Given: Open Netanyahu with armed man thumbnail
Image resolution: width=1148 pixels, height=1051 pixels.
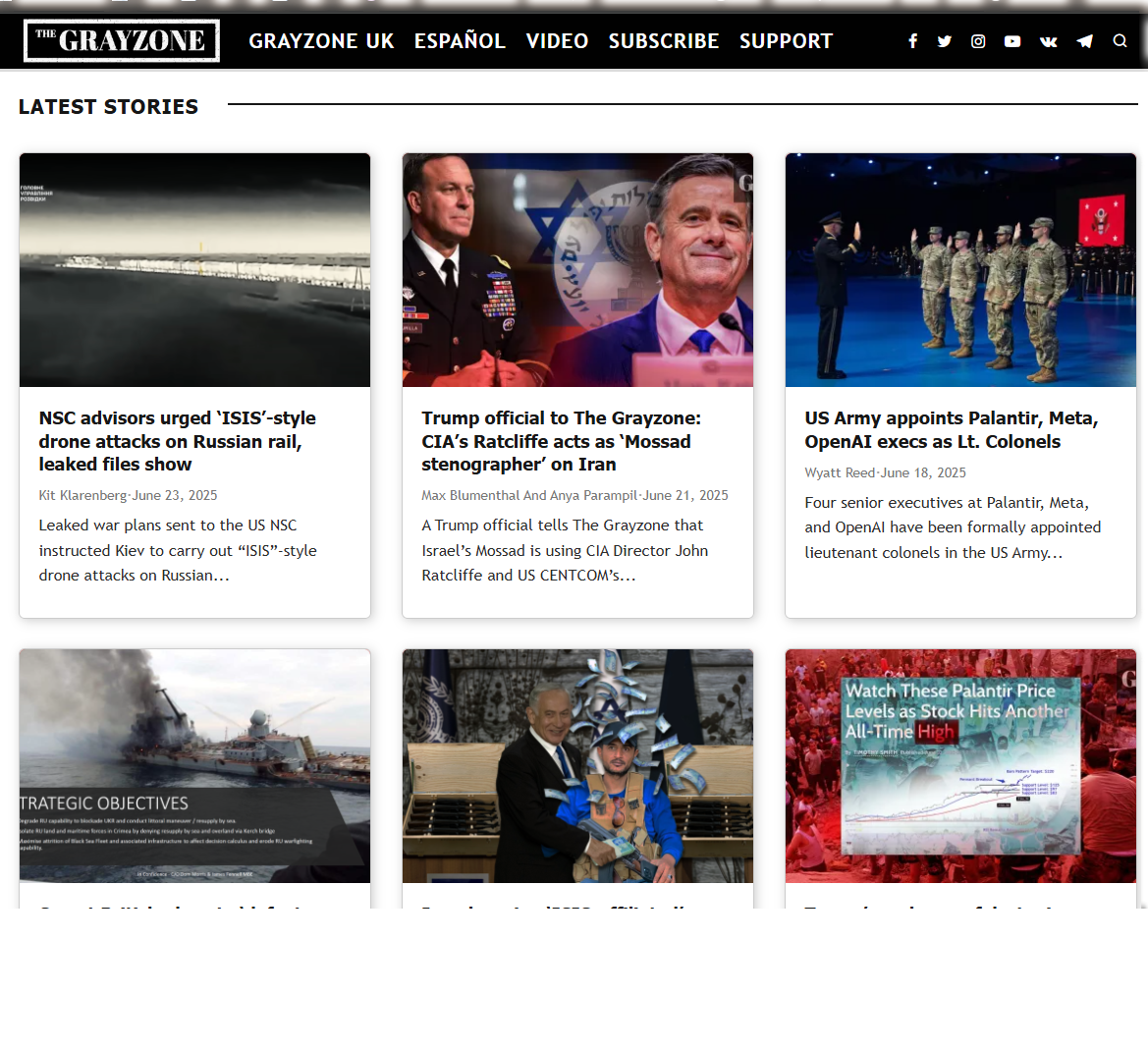Looking at the screenshot, I should point(577,765).
